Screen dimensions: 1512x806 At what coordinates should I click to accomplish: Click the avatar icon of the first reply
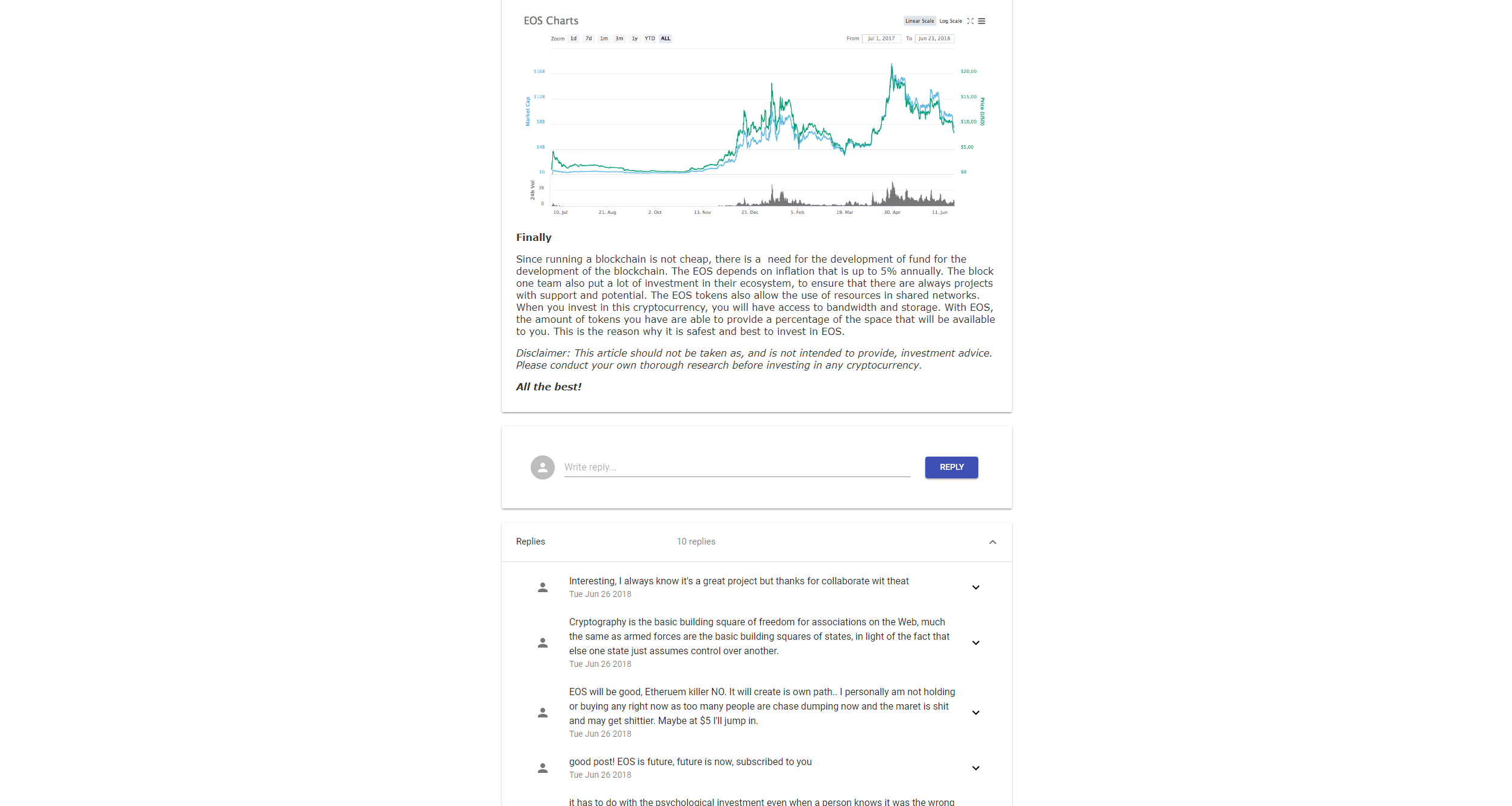pyautogui.click(x=542, y=587)
